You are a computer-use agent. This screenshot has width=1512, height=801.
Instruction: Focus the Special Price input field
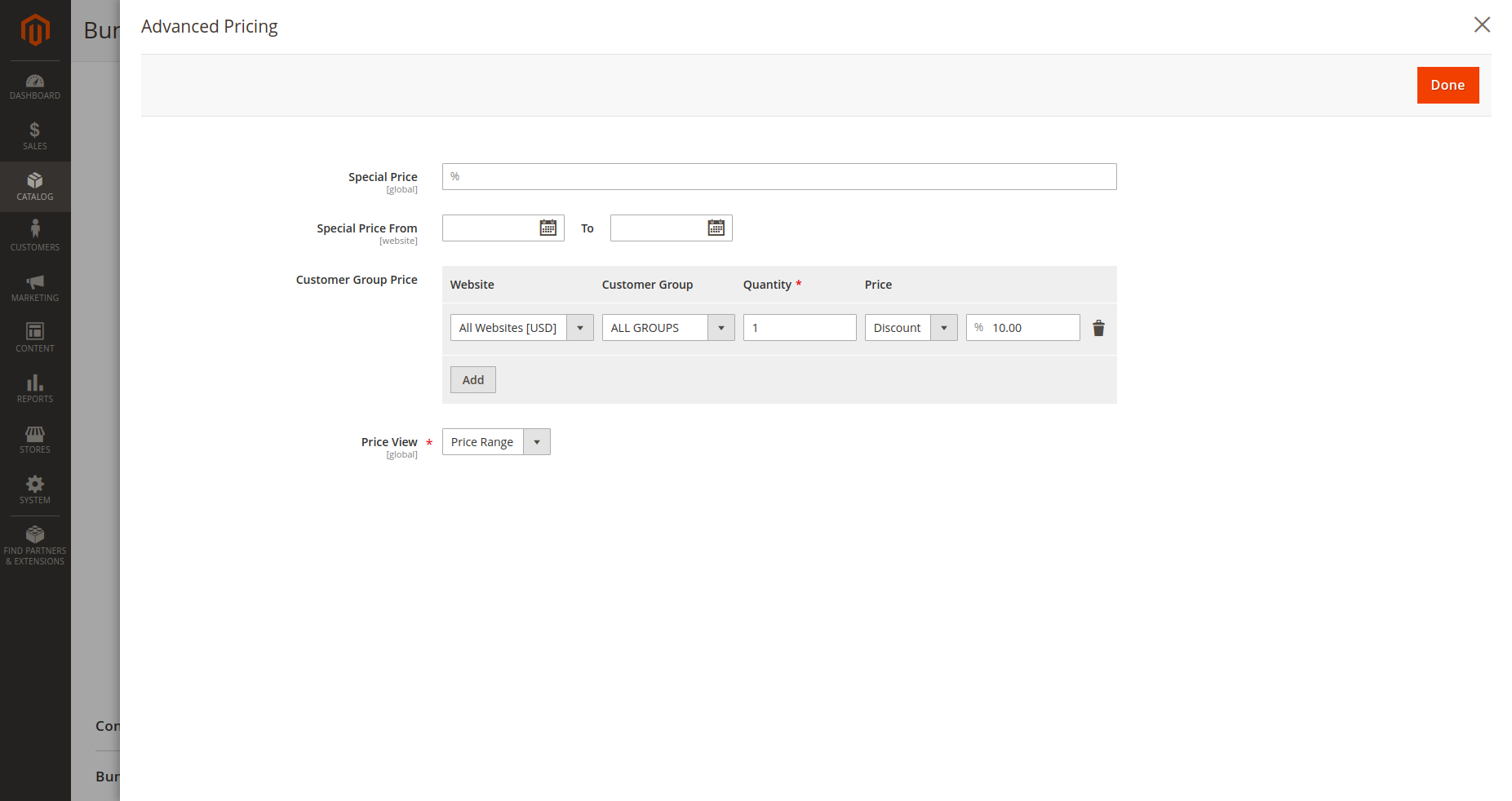(779, 177)
